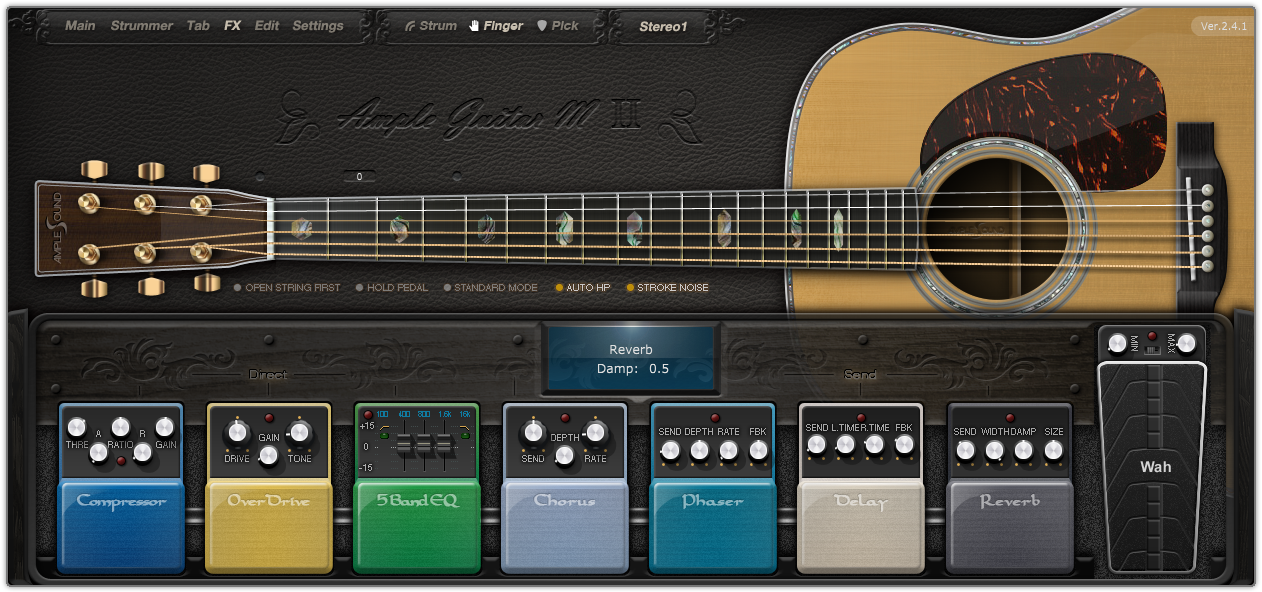Click the Phaser RATE knob

728,451
